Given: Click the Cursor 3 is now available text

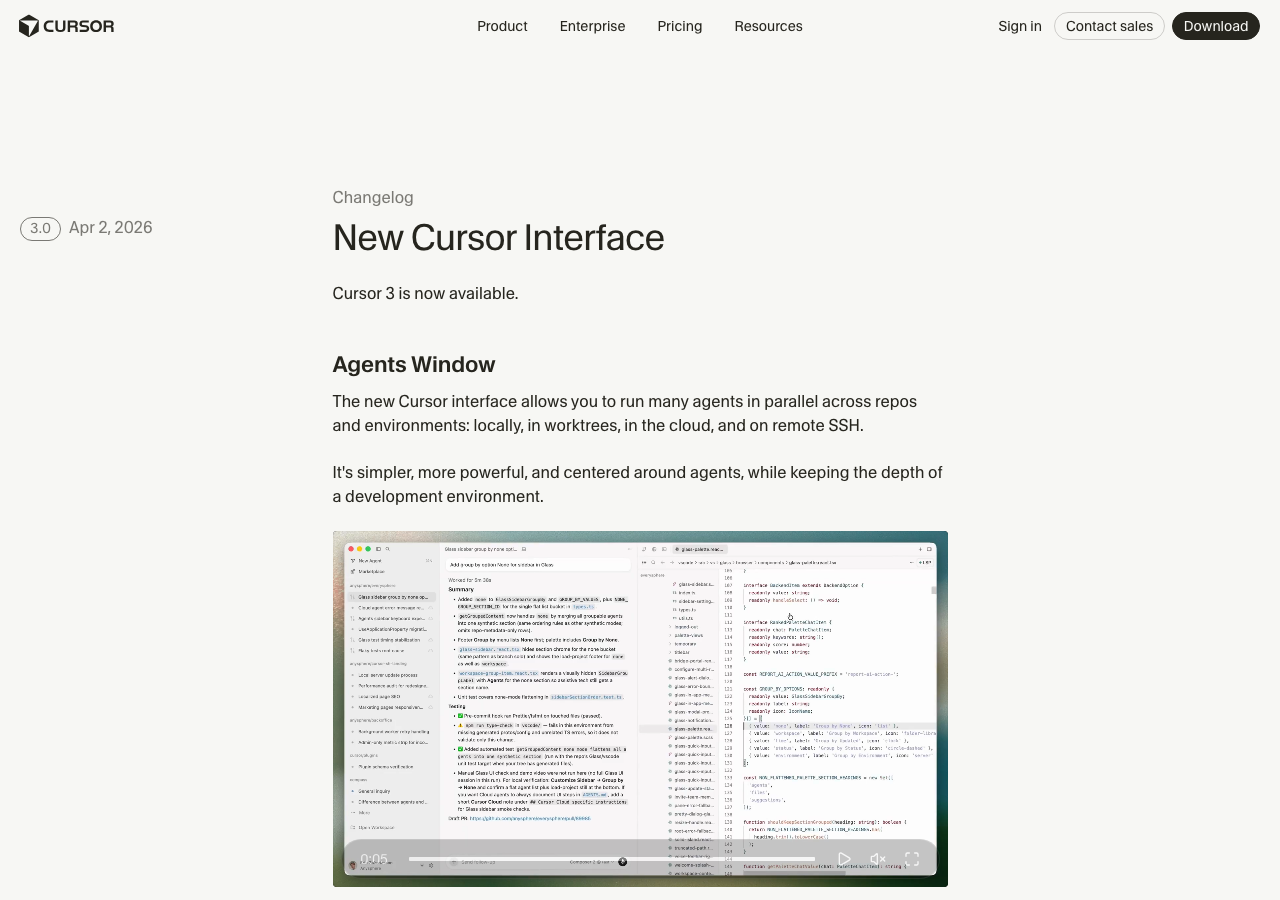Looking at the screenshot, I should [425, 294].
